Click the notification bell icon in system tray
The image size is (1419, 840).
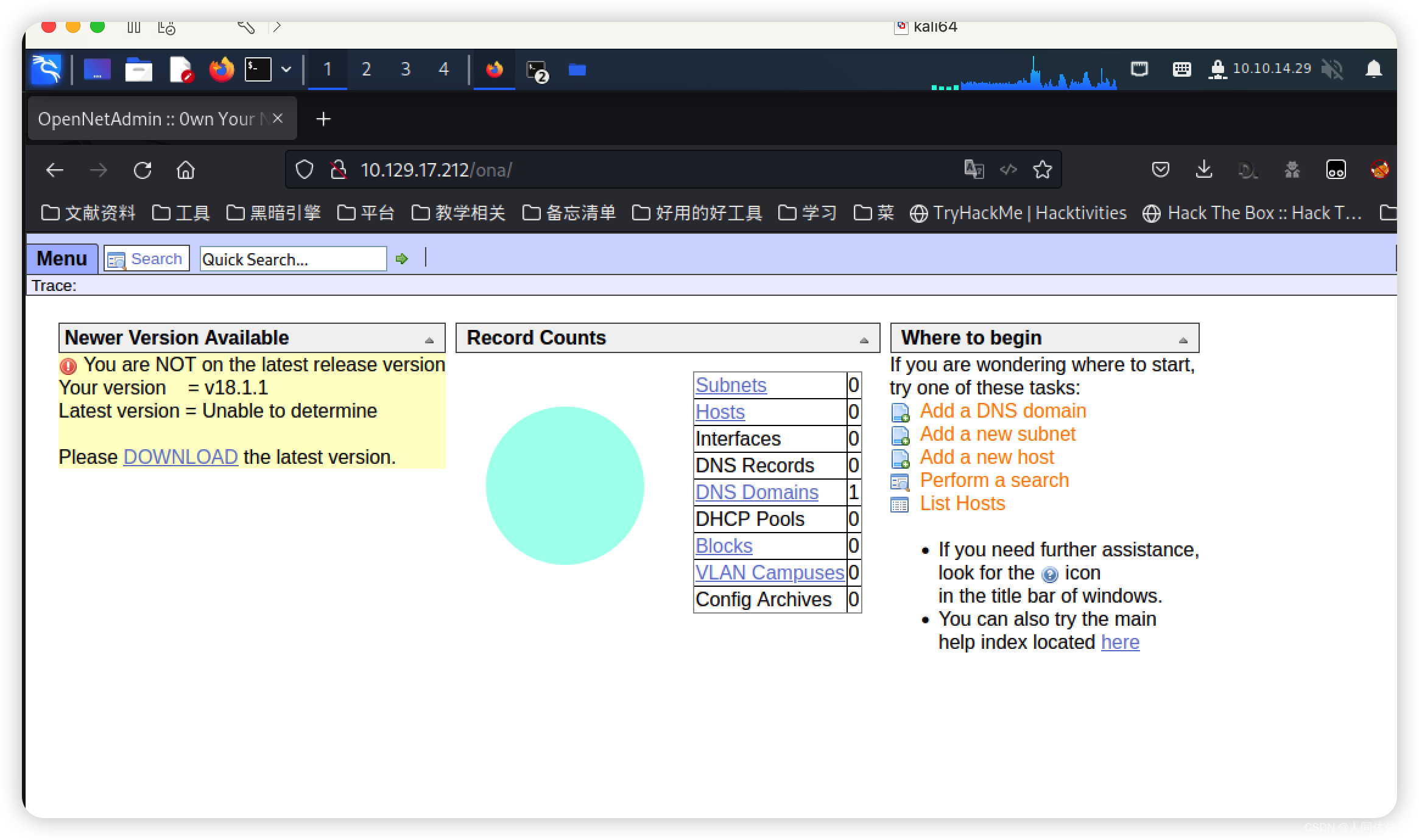coord(1374,68)
